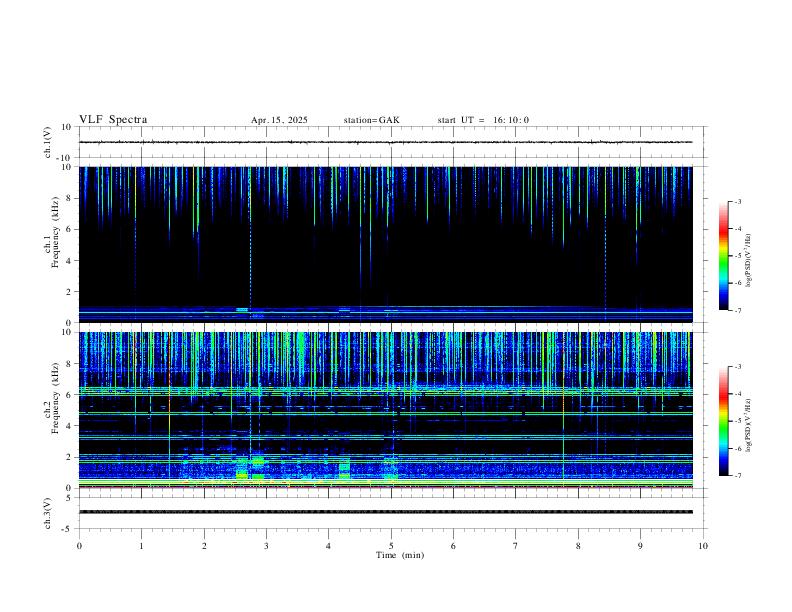Click the ch.3 voltage waveform band
792x612 pixels.
coord(385,512)
